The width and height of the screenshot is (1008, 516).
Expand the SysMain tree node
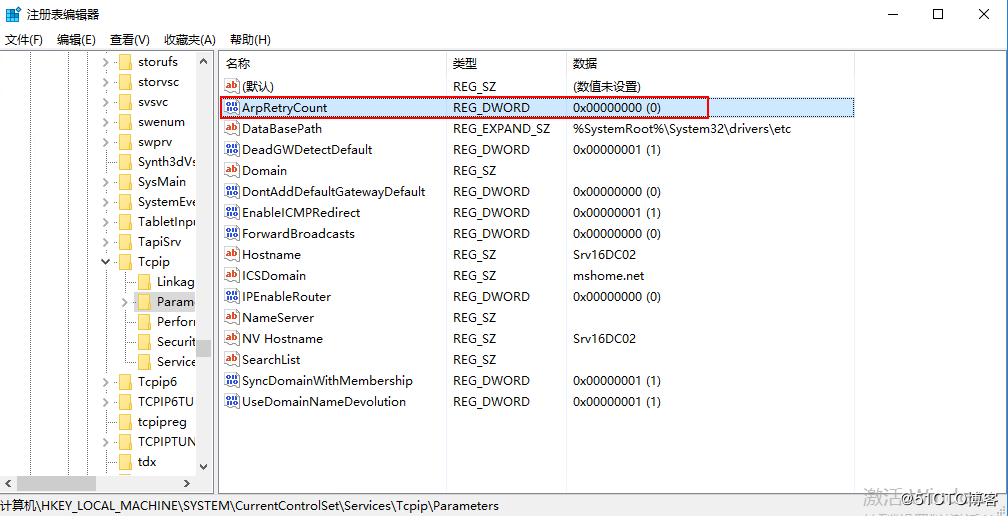click(x=105, y=182)
